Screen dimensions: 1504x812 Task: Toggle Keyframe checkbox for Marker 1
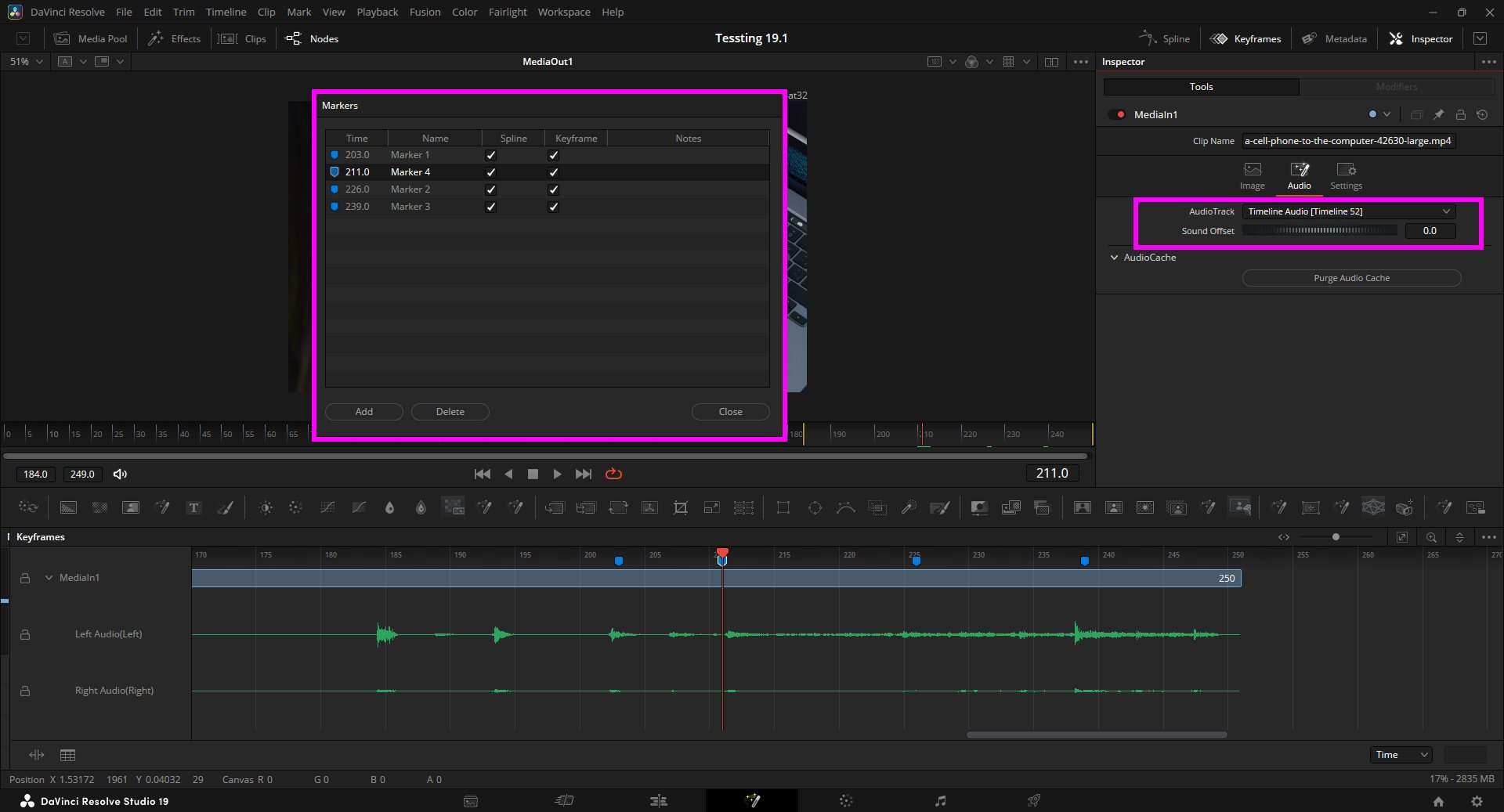[554, 155]
